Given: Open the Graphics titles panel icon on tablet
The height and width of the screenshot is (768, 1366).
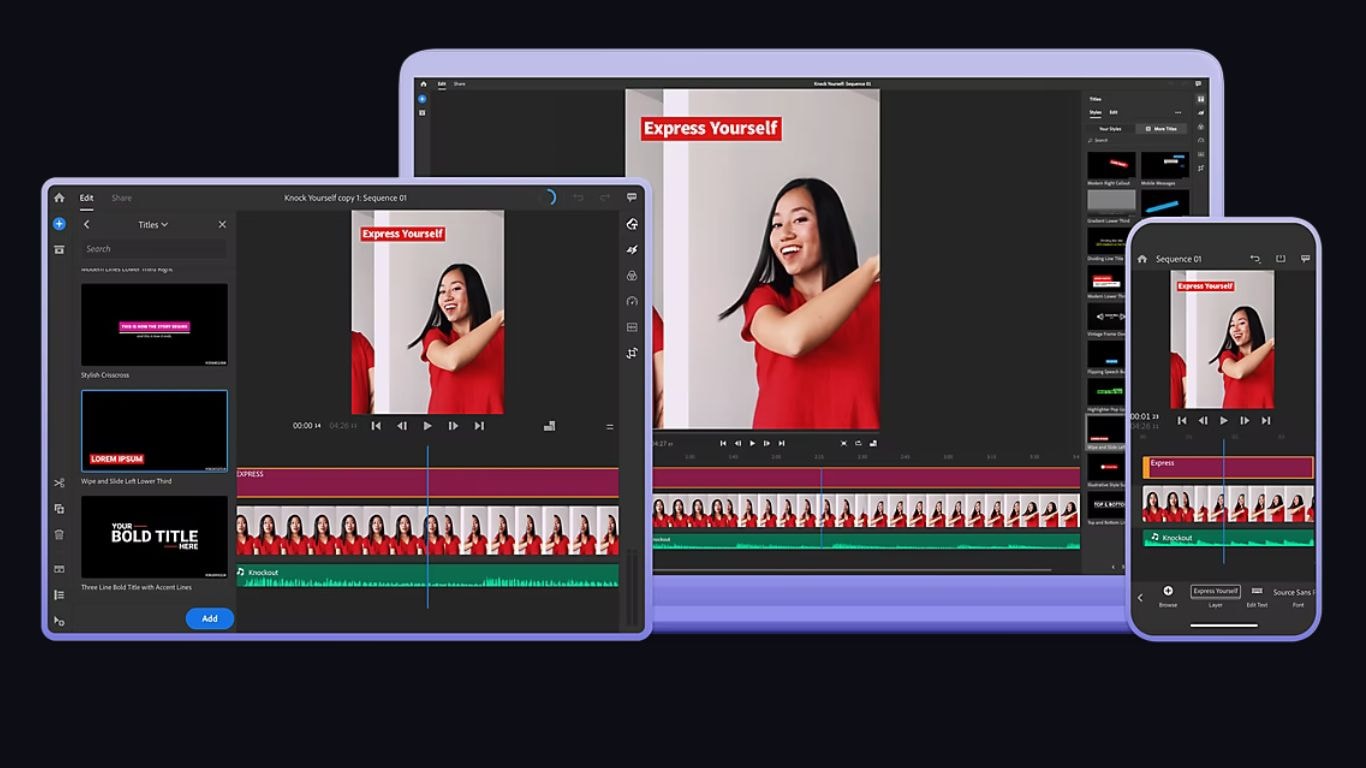Looking at the screenshot, I should [632, 224].
